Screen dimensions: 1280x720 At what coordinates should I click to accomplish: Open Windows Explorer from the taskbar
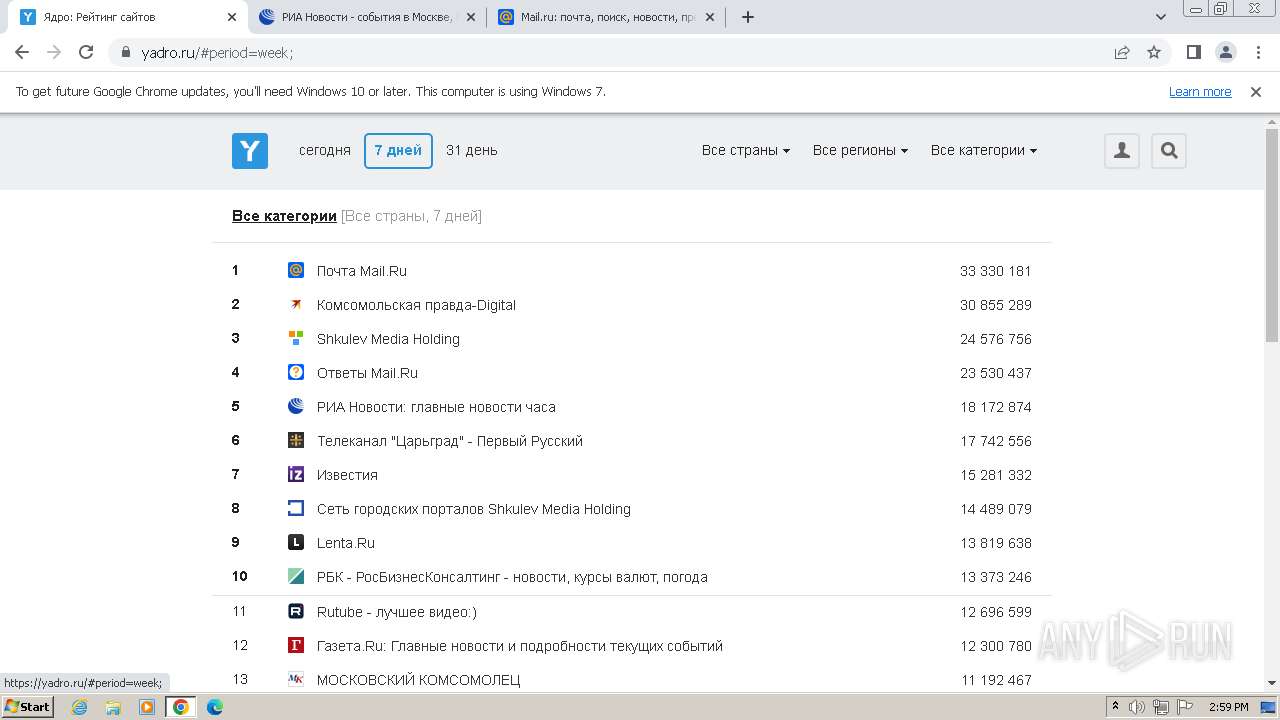[x=113, y=707]
